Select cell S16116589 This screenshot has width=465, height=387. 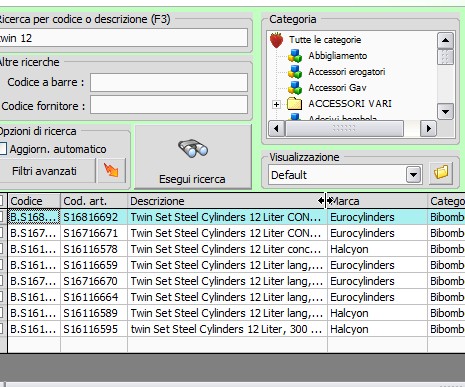tap(94, 313)
